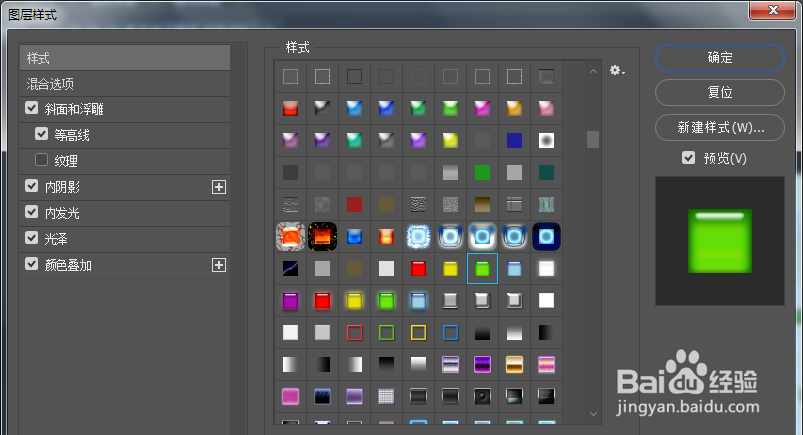The width and height of the screenshot is (803, 435).
Task: Toggle the Inner Shadow (内阴影) checkbox
Action: click(32, 186)
